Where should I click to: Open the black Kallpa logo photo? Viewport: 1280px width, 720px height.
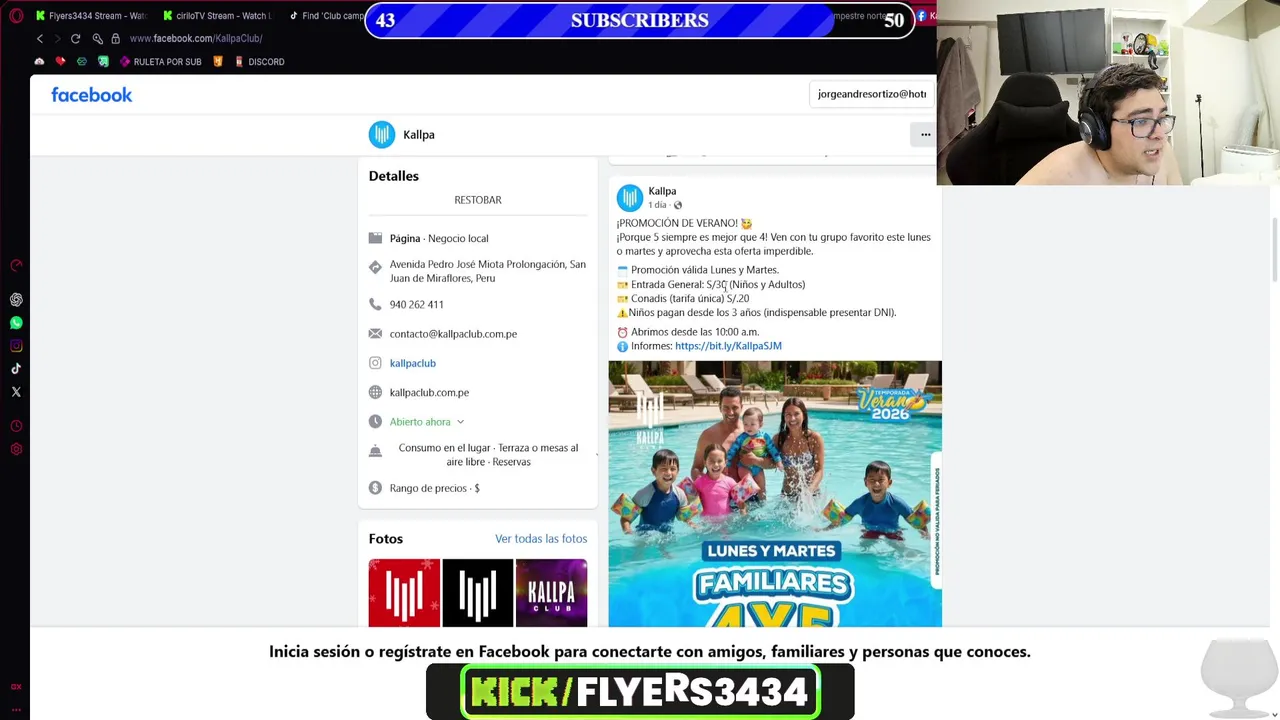click(x=478, y=593)
